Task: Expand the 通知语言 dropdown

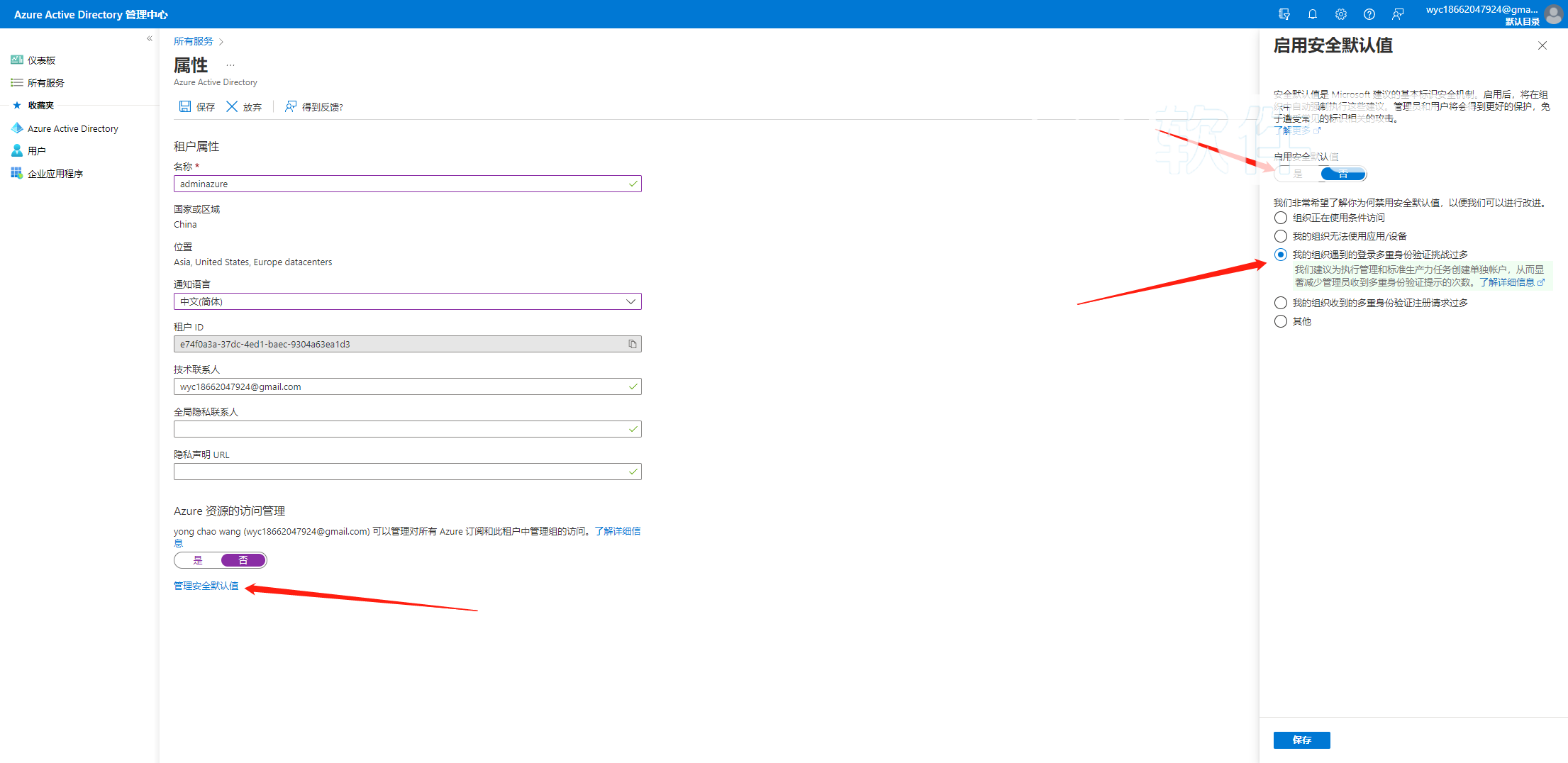Action: click(630, 301)
